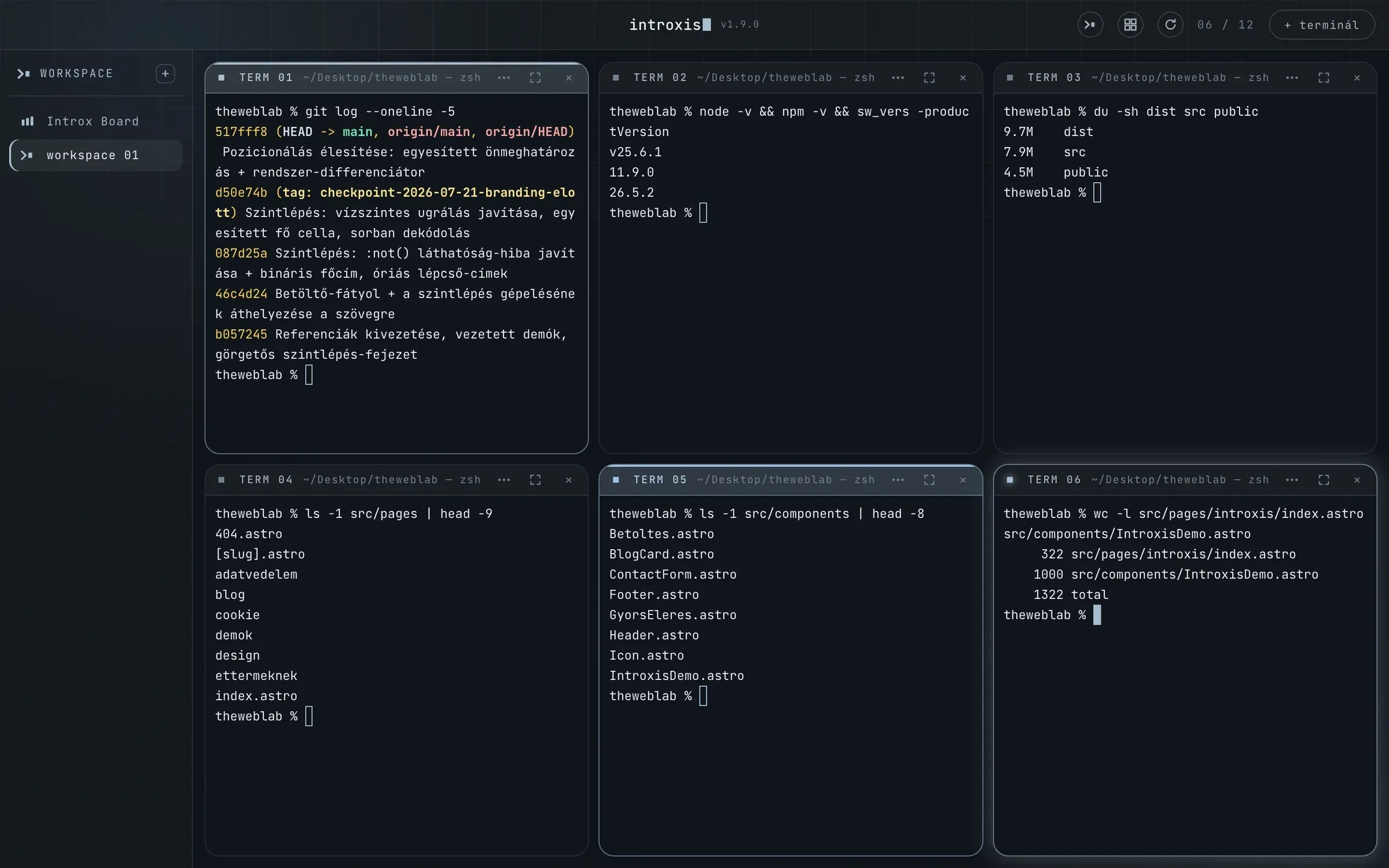Maximize TERM 02 with fullscreen icon
The image size is (1389, 868).
pos(929,78)
